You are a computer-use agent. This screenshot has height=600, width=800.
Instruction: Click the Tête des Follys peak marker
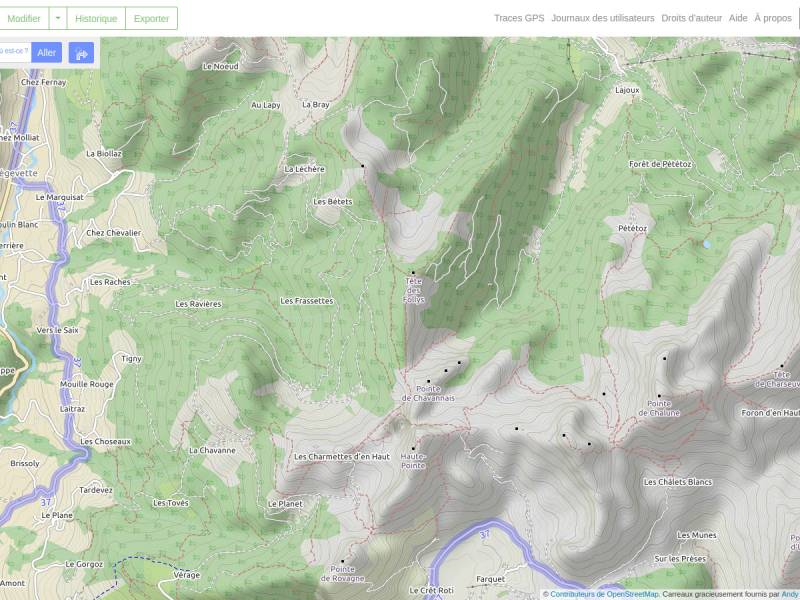coord(413,273)
